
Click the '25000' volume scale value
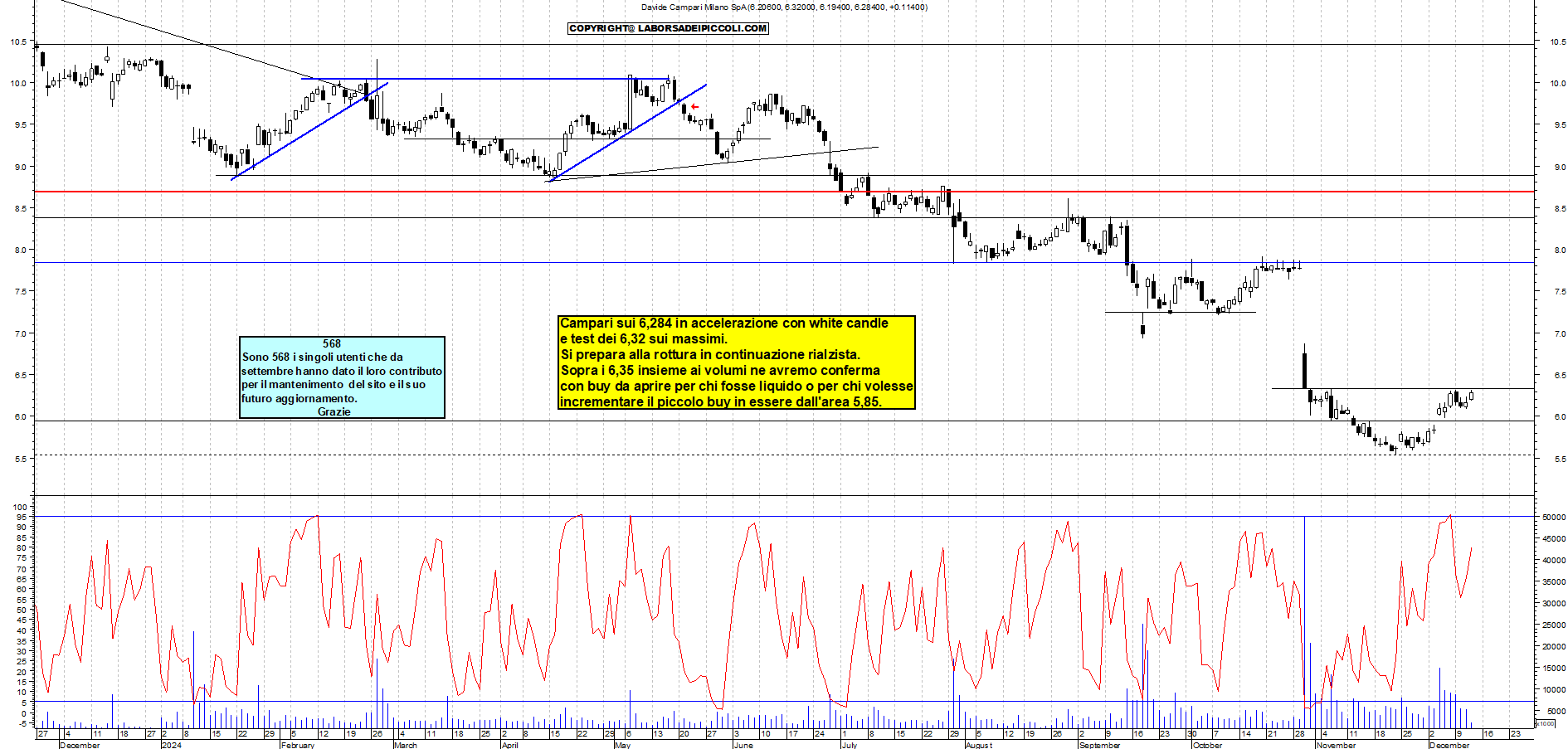point(1554,625)
